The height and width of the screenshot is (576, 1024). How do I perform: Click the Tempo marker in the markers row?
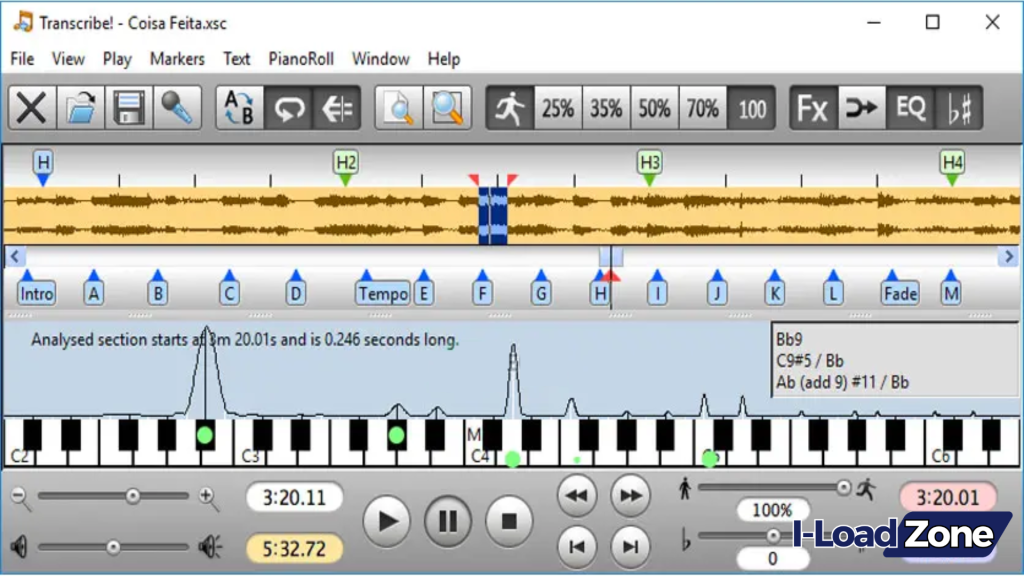click(x=380, y=293)
